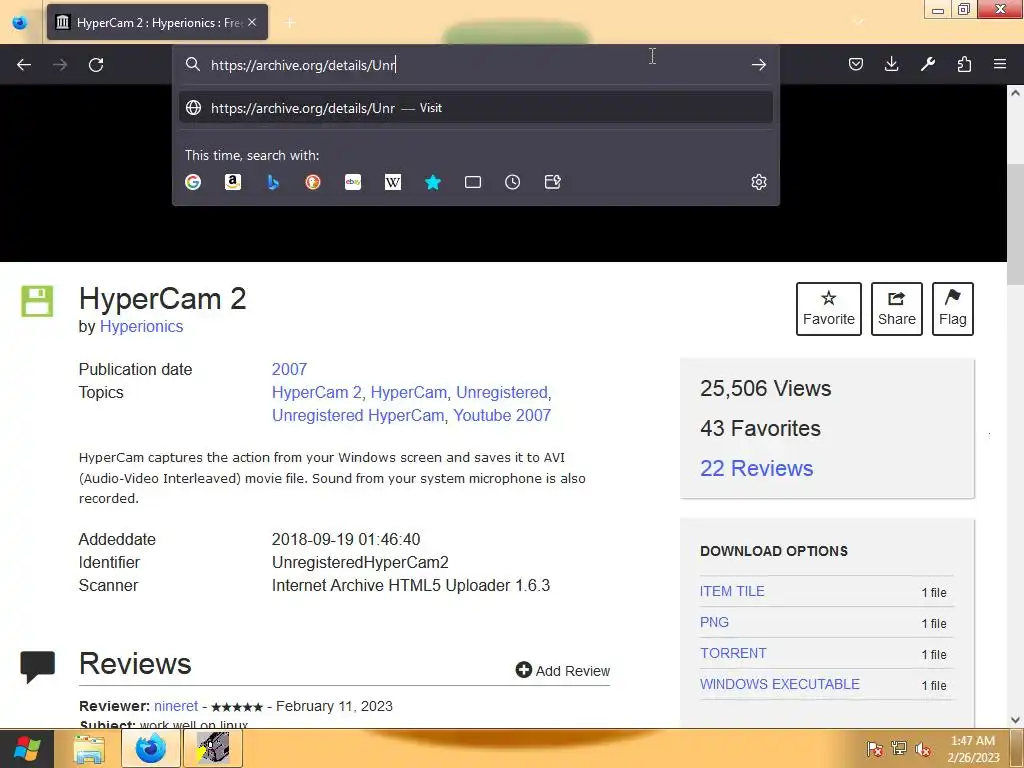Download the WINDOWS EXECUTABLE file
1024x768 pixels.
coord(780,684)
